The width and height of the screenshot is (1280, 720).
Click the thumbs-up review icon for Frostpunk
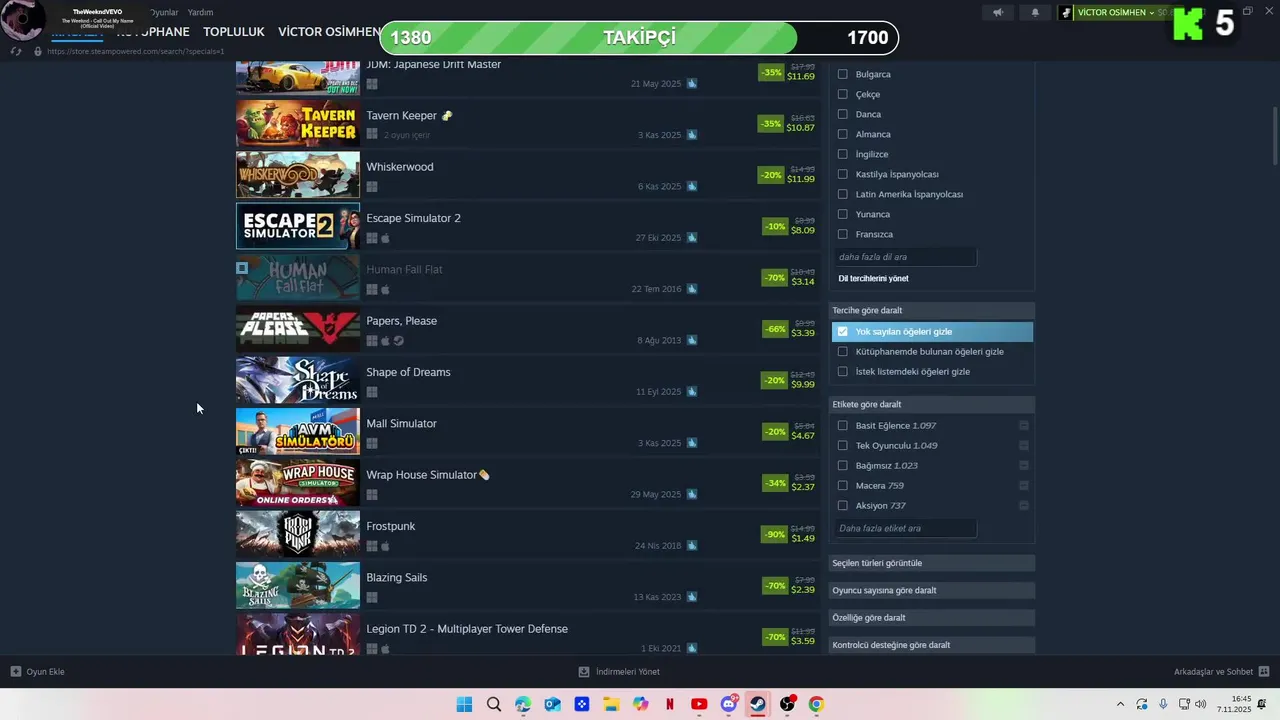[692, 546]
